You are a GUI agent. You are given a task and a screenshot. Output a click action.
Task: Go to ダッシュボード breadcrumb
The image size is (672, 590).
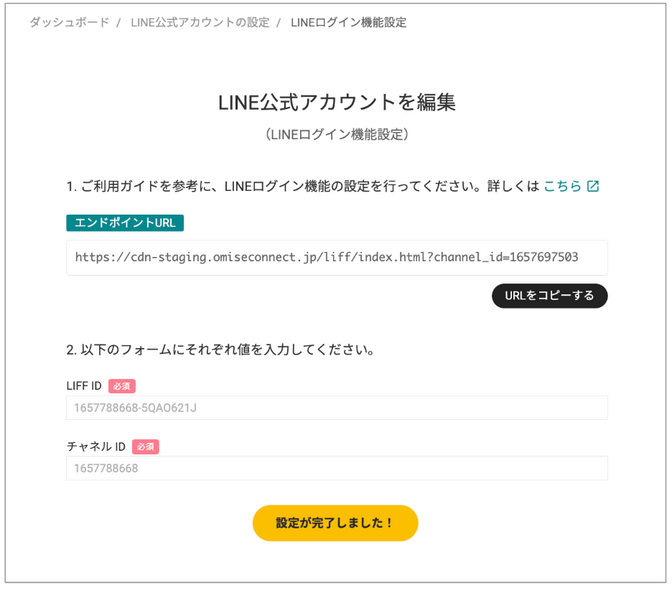click(69, 22)
